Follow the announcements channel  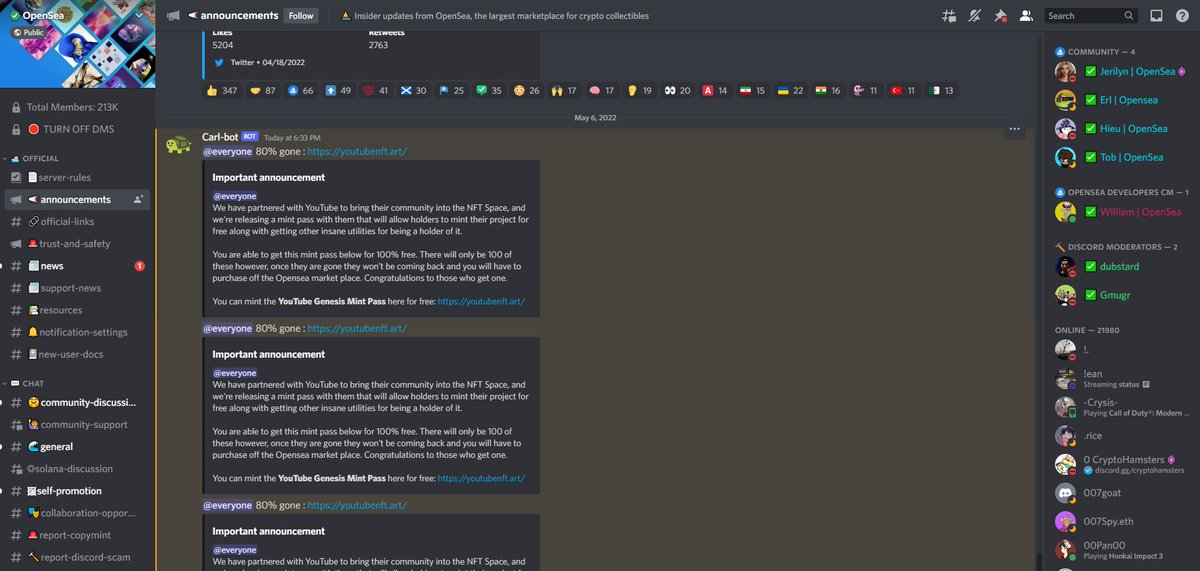coord(300,16)
